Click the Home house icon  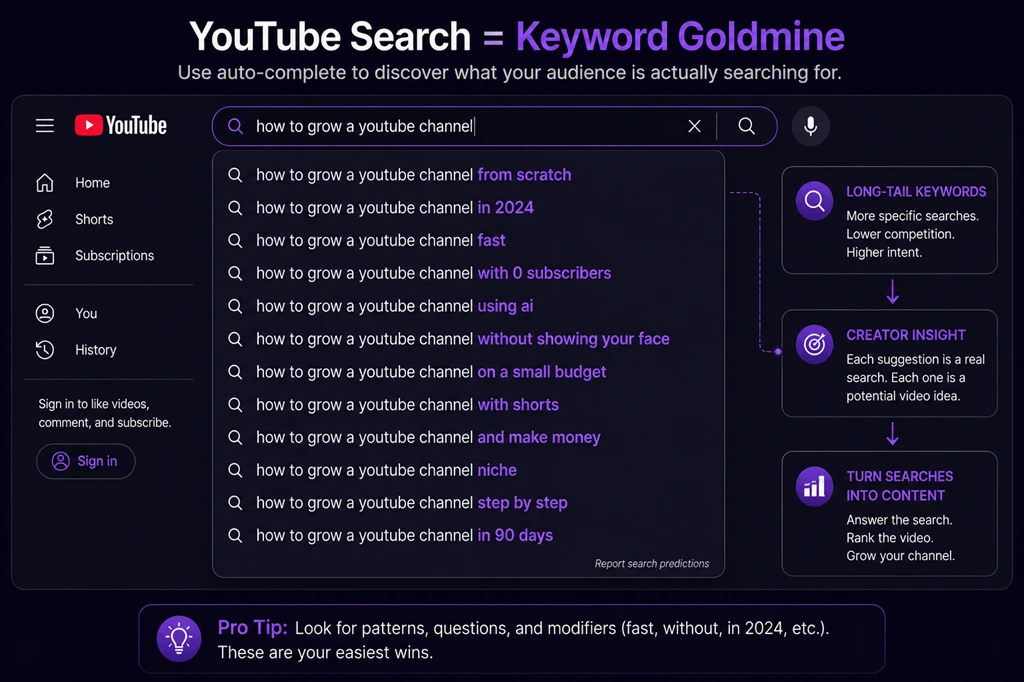tap(44, 183)
